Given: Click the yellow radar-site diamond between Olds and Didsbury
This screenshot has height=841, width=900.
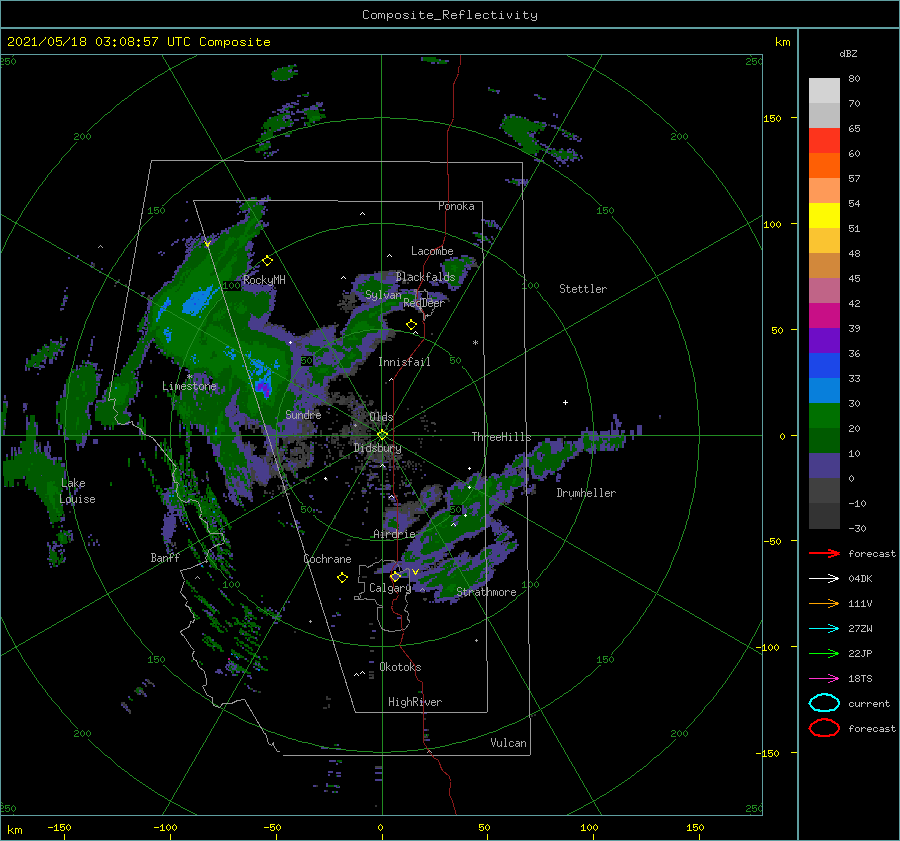Looking at the screenshot, I should click(x=382, y=435).
